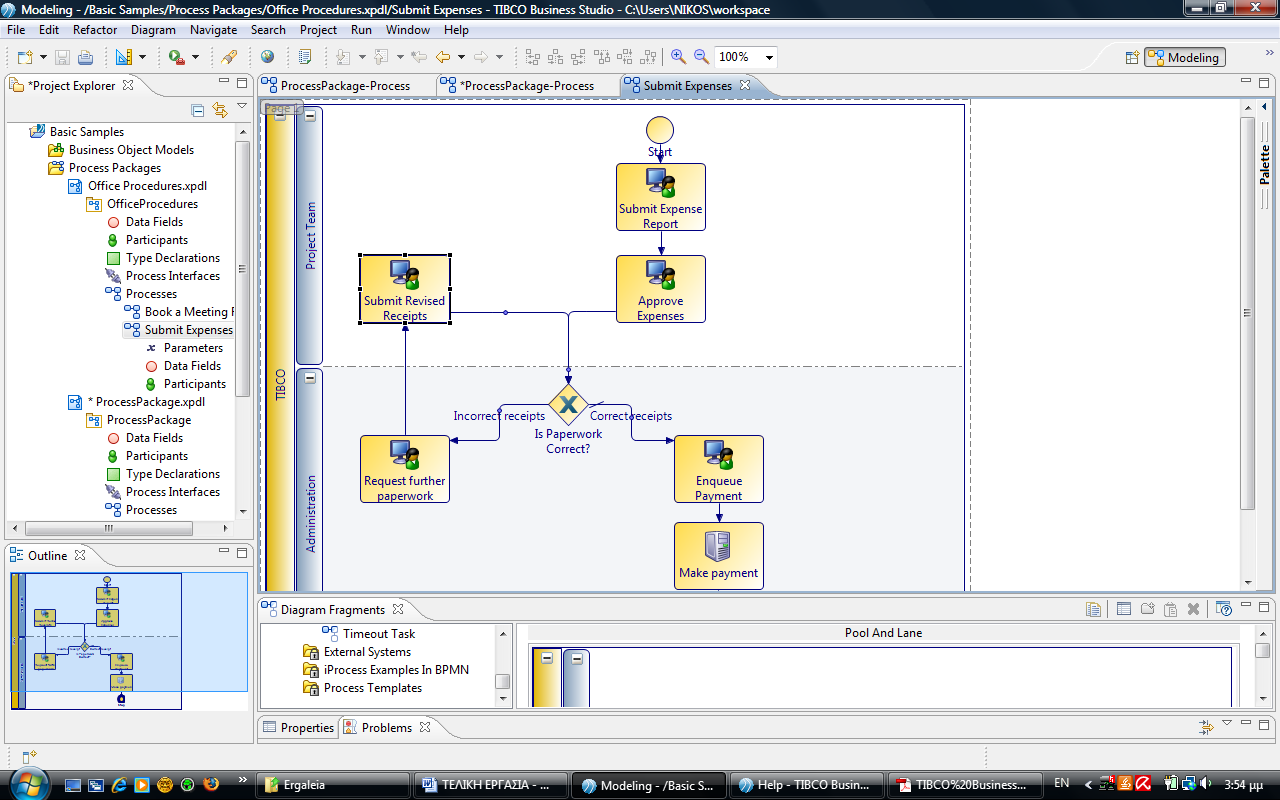Click the Run/launch toolbar icon
The image size is (1280, 800).
point(176,57)
